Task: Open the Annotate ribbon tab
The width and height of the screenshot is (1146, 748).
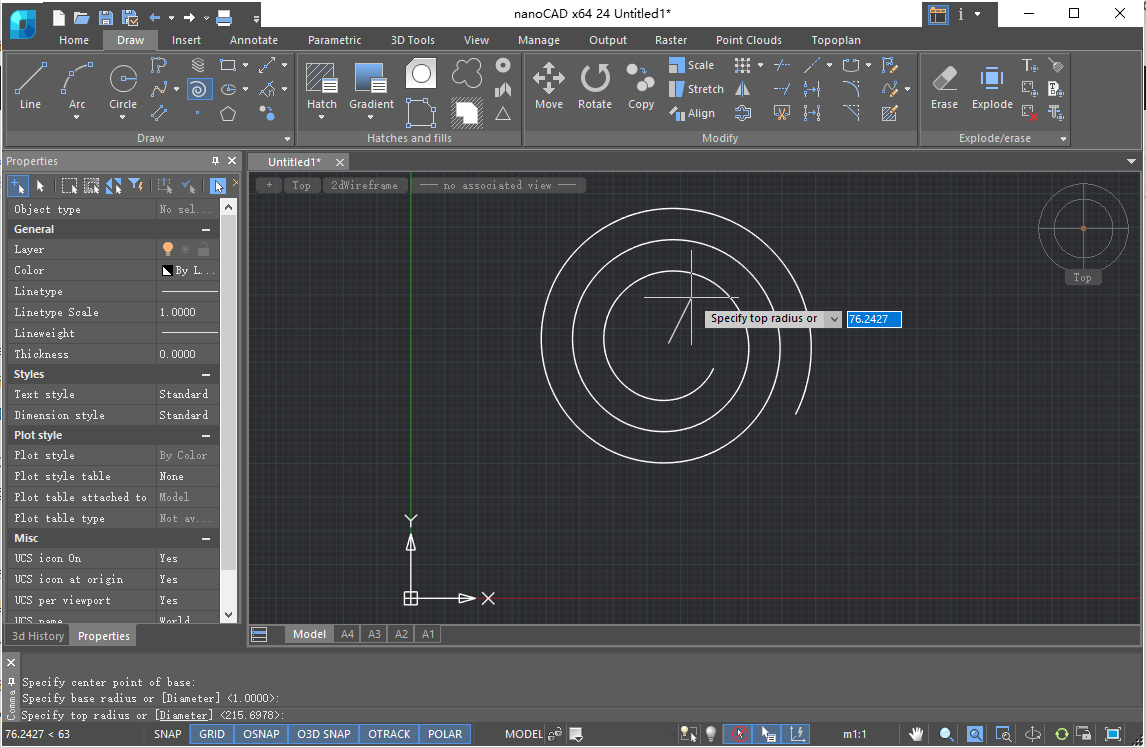Action: [x=254, y=40]
